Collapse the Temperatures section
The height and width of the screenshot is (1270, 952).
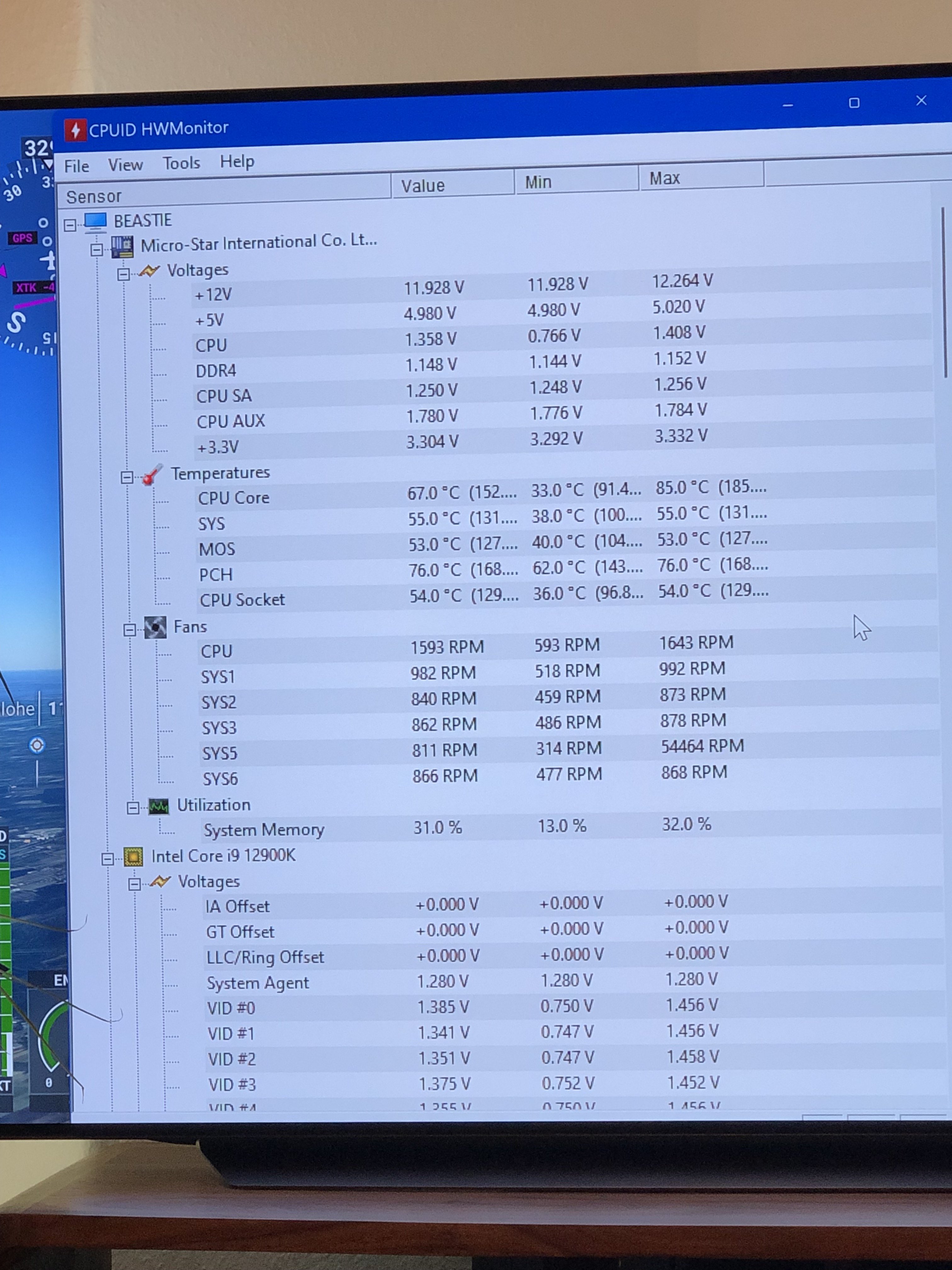click(127, 477)
